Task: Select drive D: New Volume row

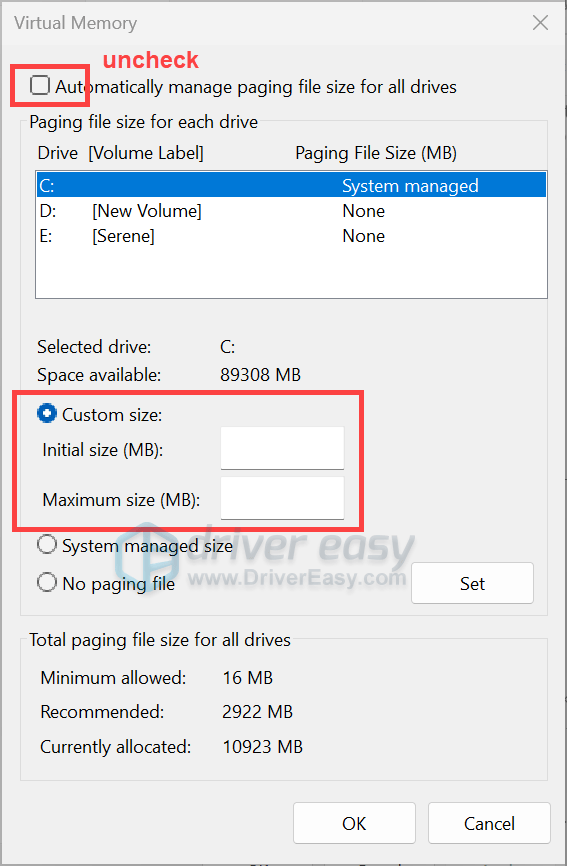Action: (x=292, y=211)
